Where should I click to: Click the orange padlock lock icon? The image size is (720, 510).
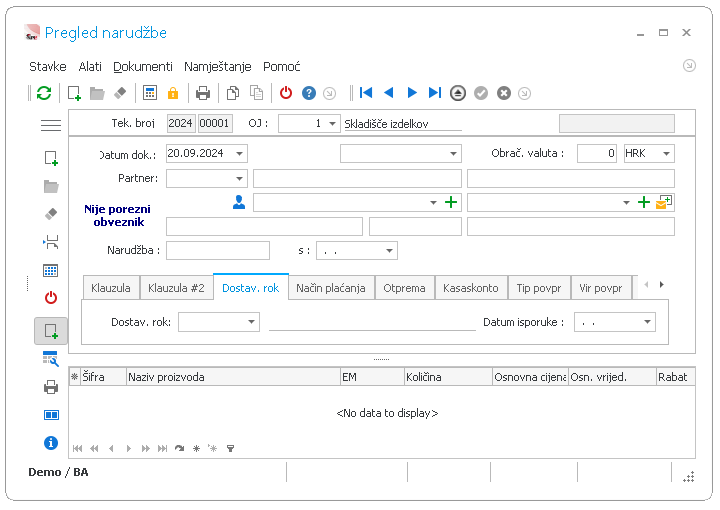(173, 93)
